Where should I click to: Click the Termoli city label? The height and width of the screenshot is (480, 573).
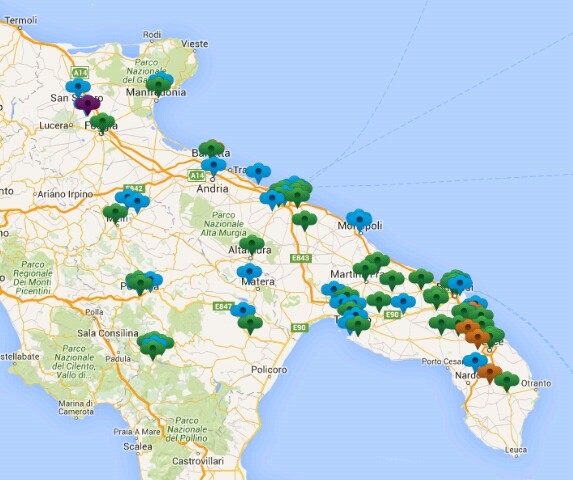[x=21, y=20]
